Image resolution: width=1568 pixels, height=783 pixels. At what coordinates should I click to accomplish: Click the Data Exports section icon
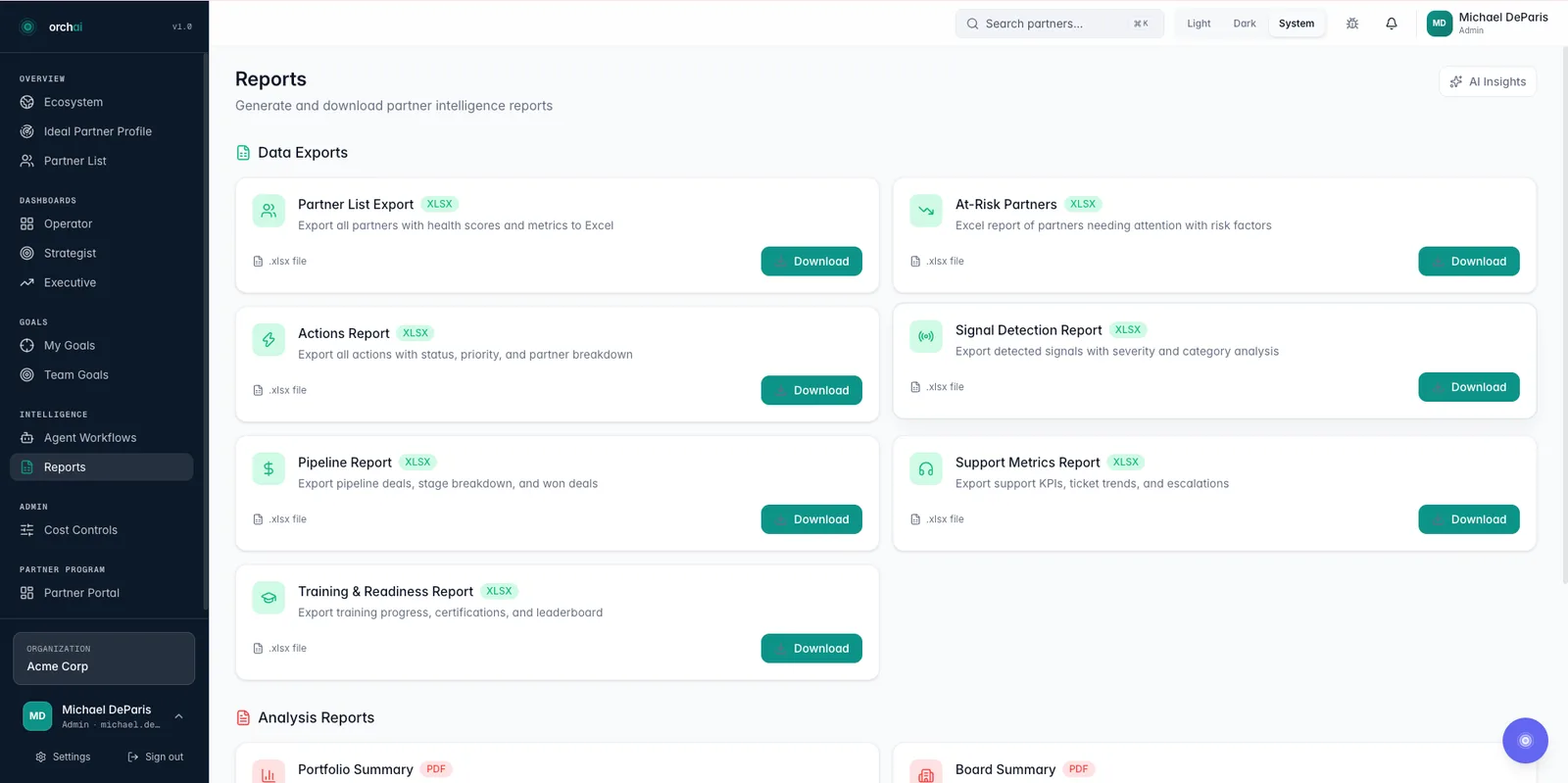click(243, 153)
